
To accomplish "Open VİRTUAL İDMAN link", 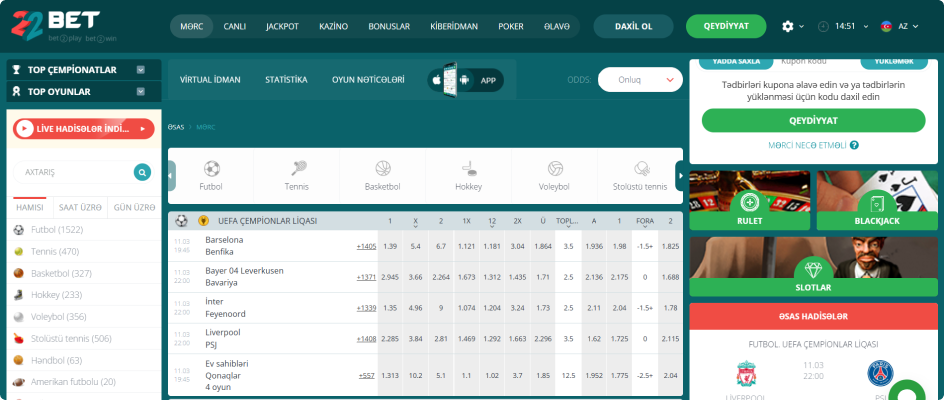I will pyautogui.click(x=210, y=80).
